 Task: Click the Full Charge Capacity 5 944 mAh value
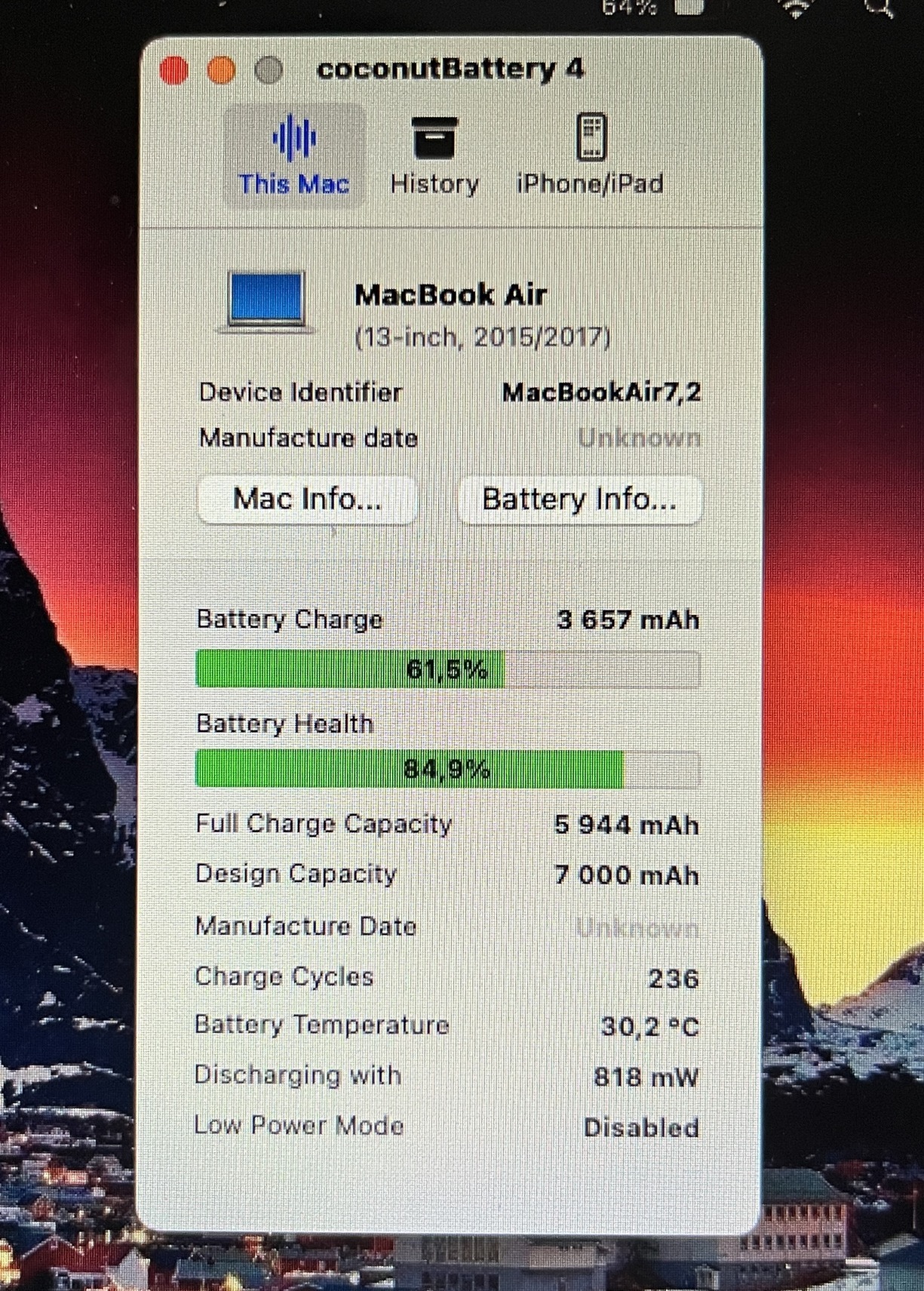(x=627, y=825)
